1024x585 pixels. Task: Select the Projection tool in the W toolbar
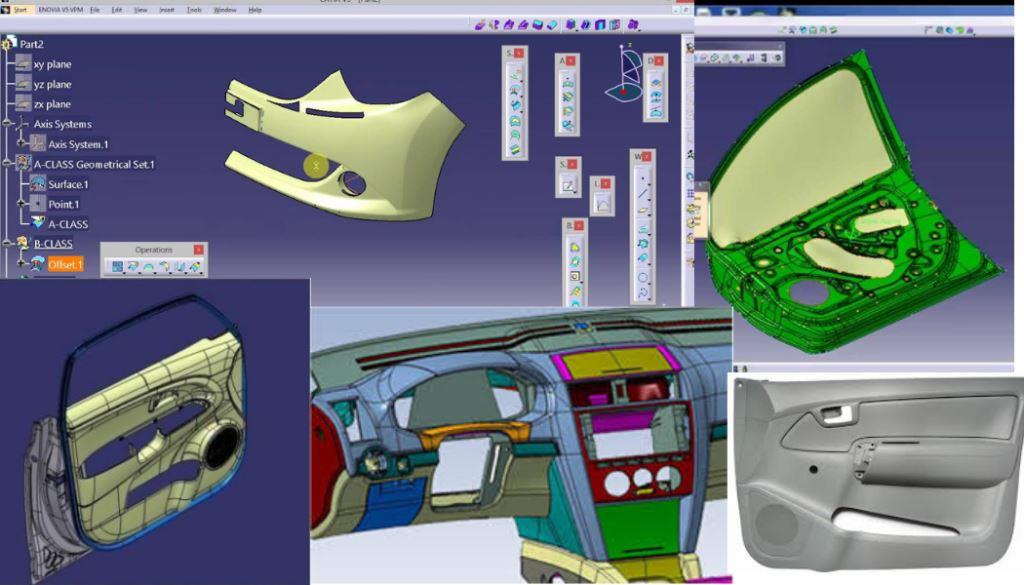point(643,228)
